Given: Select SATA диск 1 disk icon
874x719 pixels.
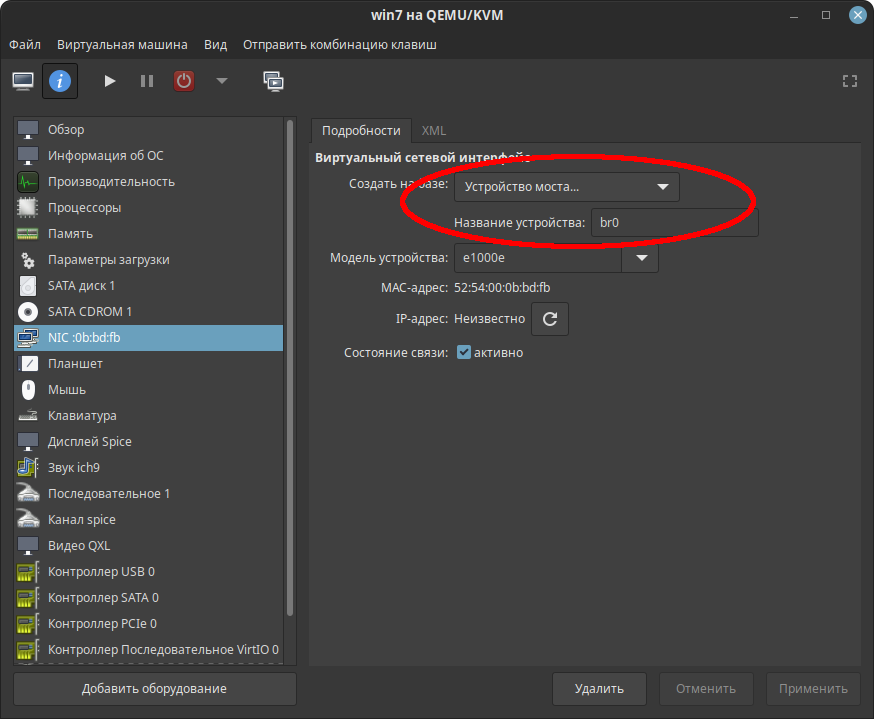Looking at the screenshot, I should click(28, 285).
